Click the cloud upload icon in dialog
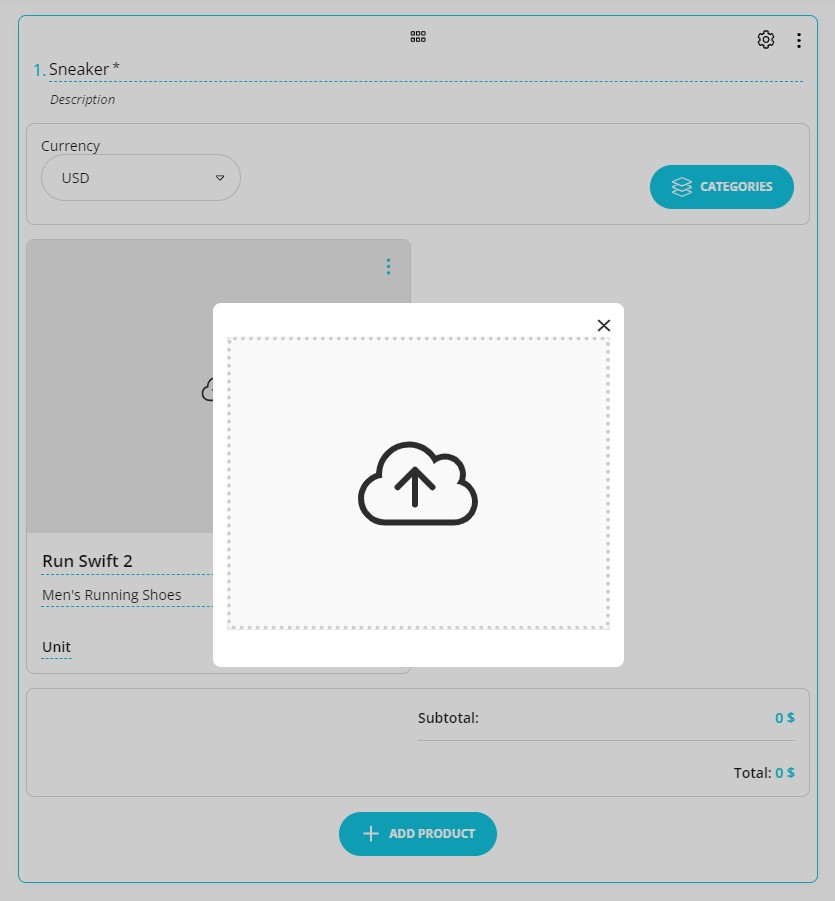The image size is (835, 901). 417,483
